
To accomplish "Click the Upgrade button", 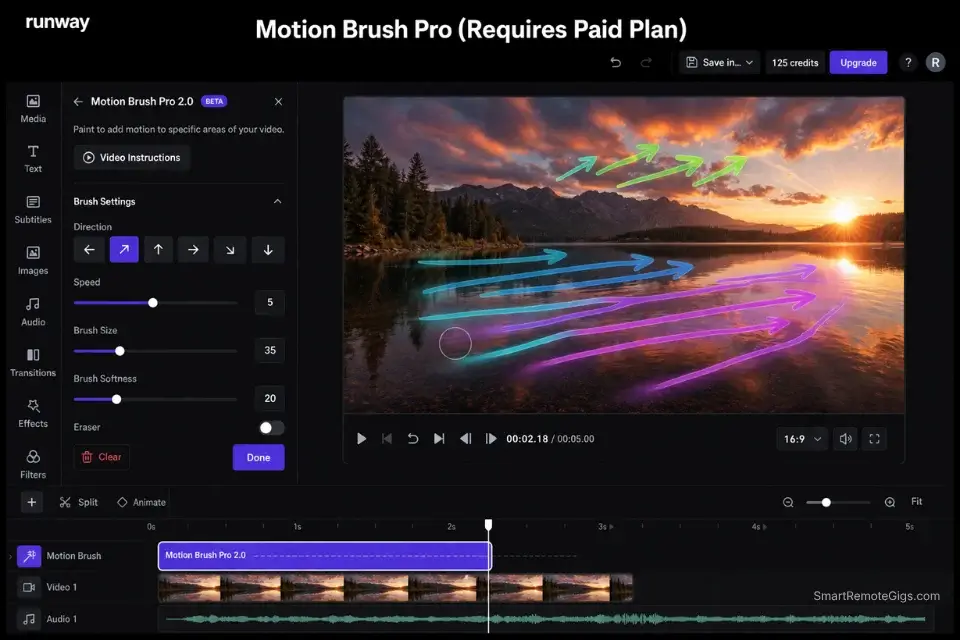I will (x=858, y=62).
